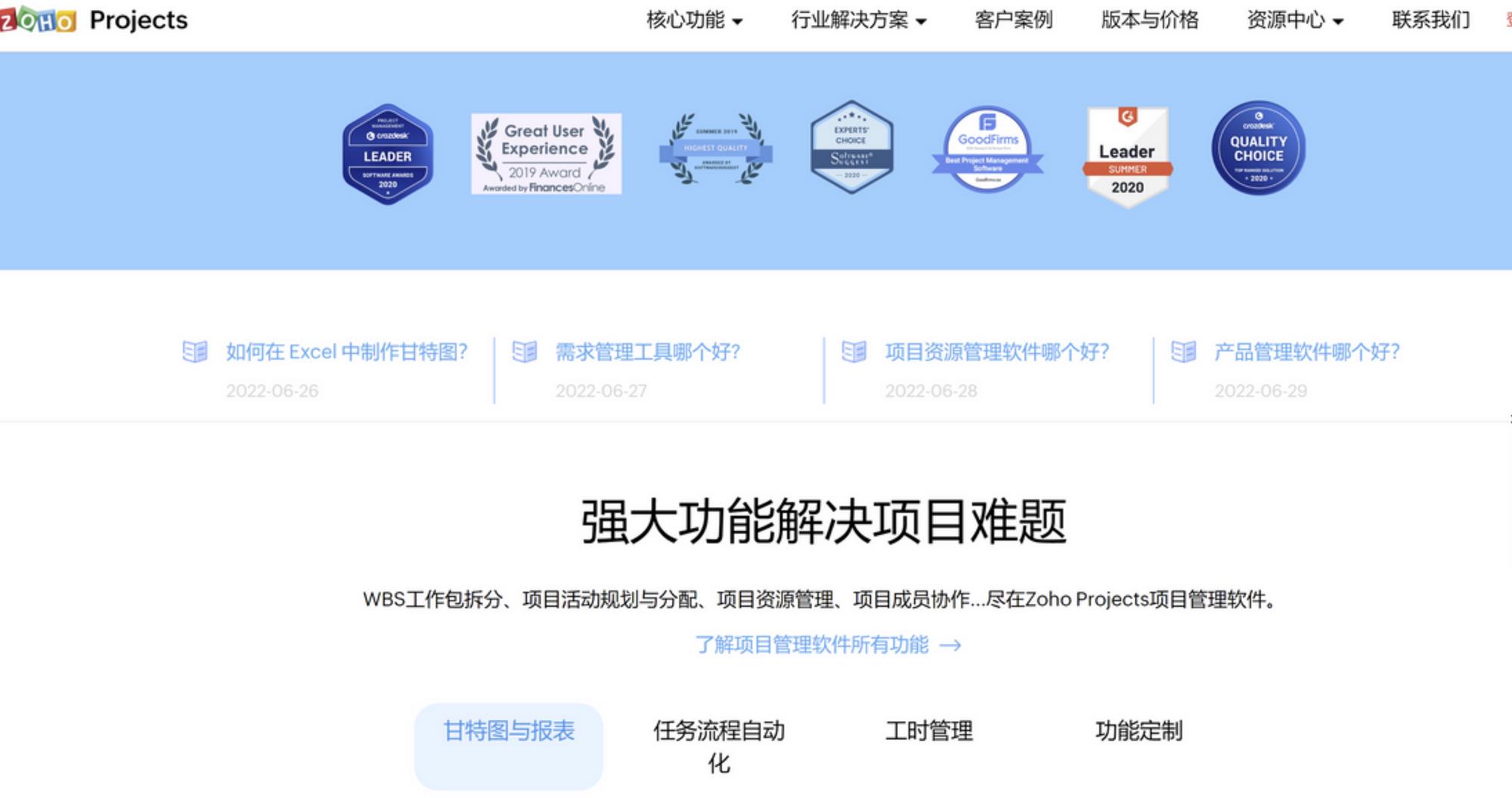Viewport: 1512px width, 798px height.
Task: Click the Crozdesk Quality Choice badge
Action: (x=1258, y=149)
